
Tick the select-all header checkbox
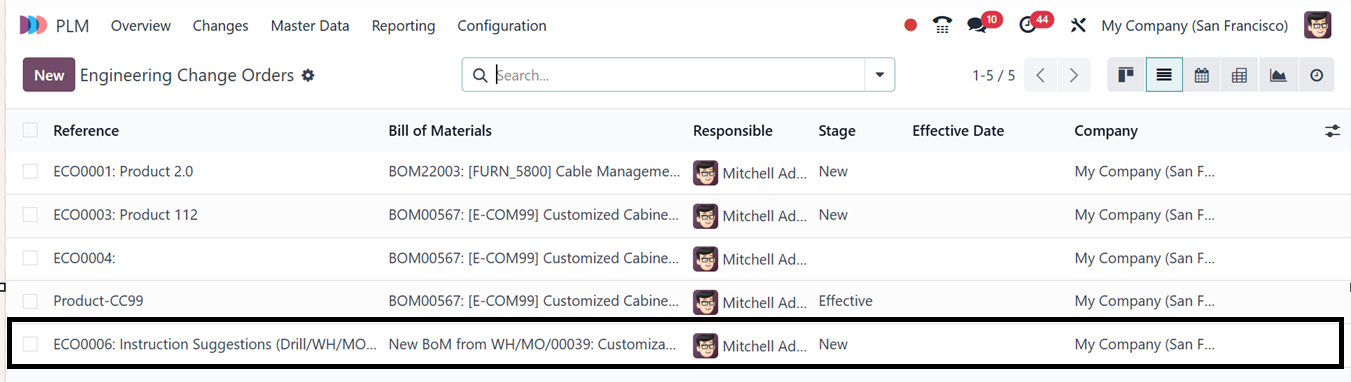pyautogui.click(x=30, y=130)
